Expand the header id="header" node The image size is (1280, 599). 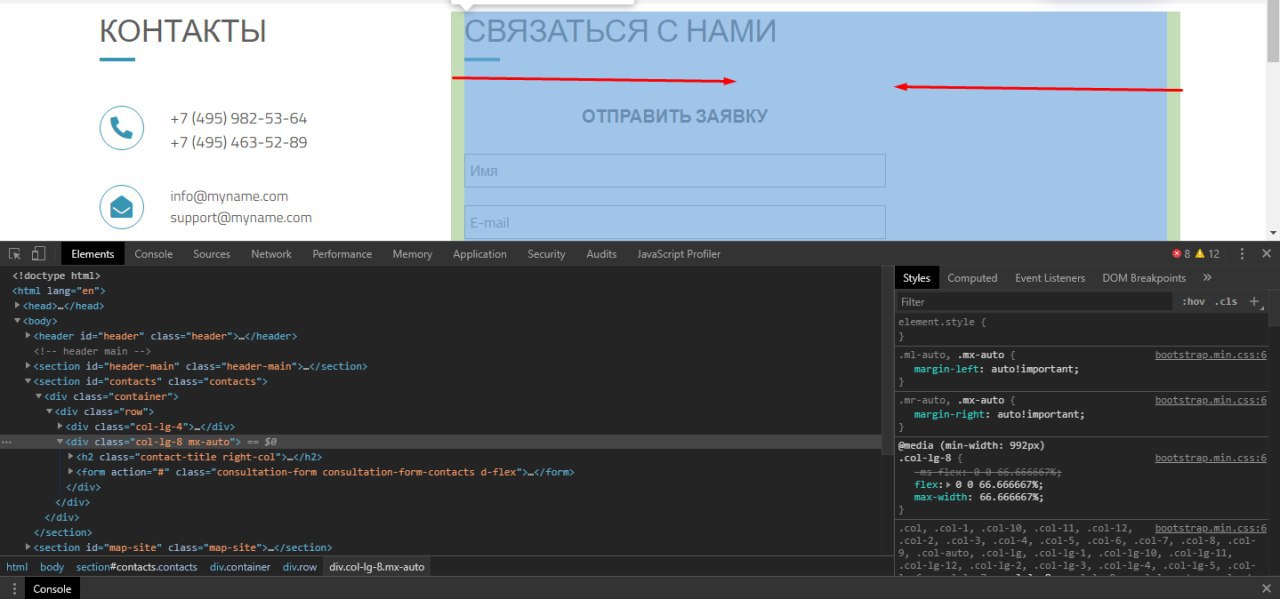pyautogui.click(x=28, y=336)
